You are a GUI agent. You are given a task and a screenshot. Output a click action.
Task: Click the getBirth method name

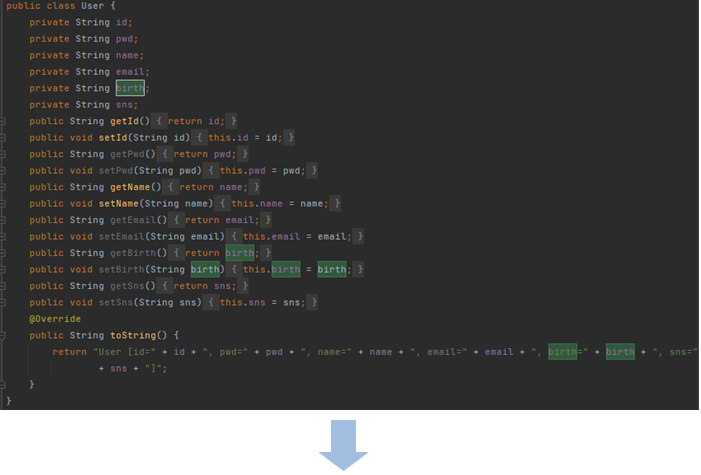click(x=133, y=253)
